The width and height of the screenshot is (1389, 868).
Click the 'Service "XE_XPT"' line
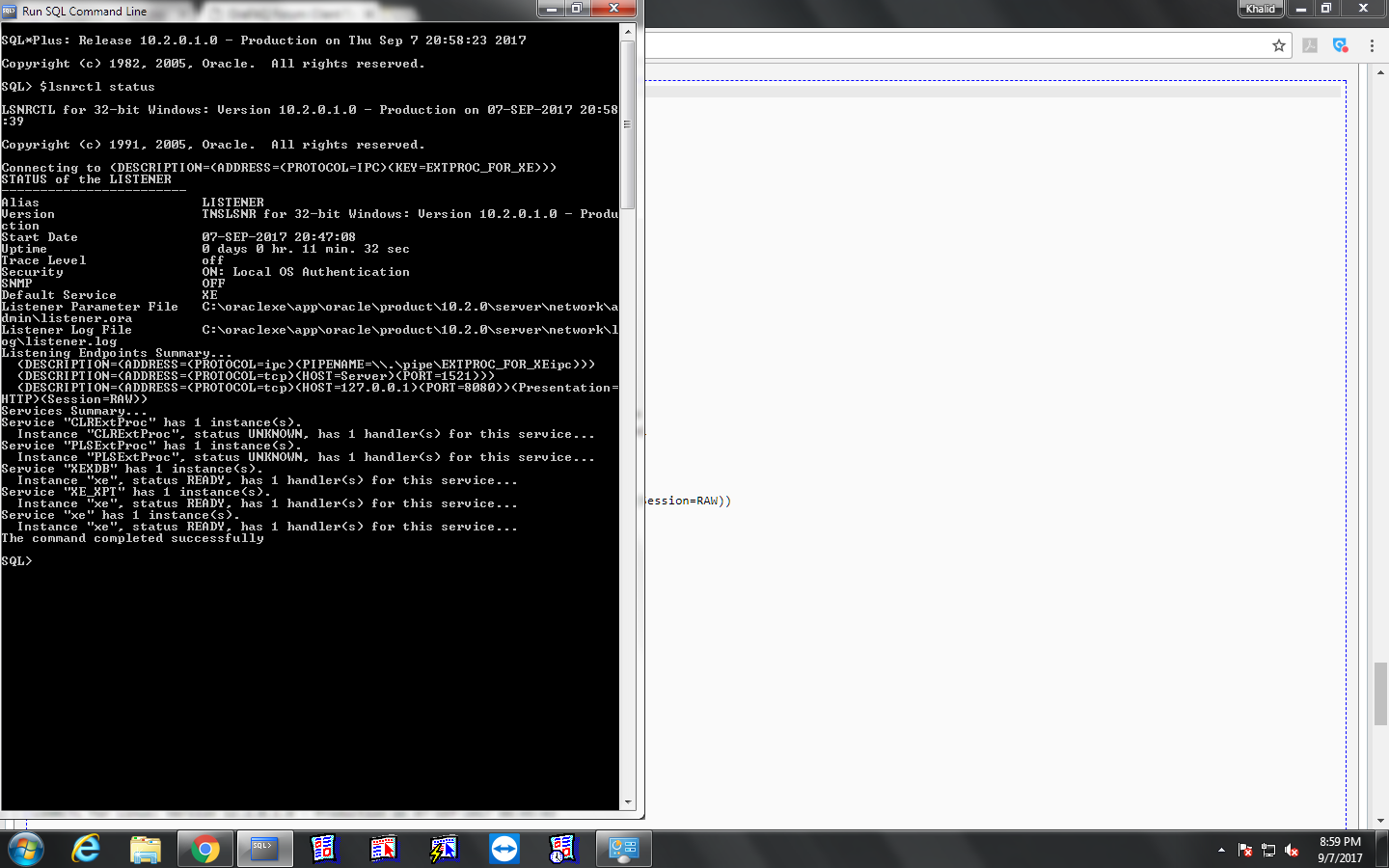(136, 492)
